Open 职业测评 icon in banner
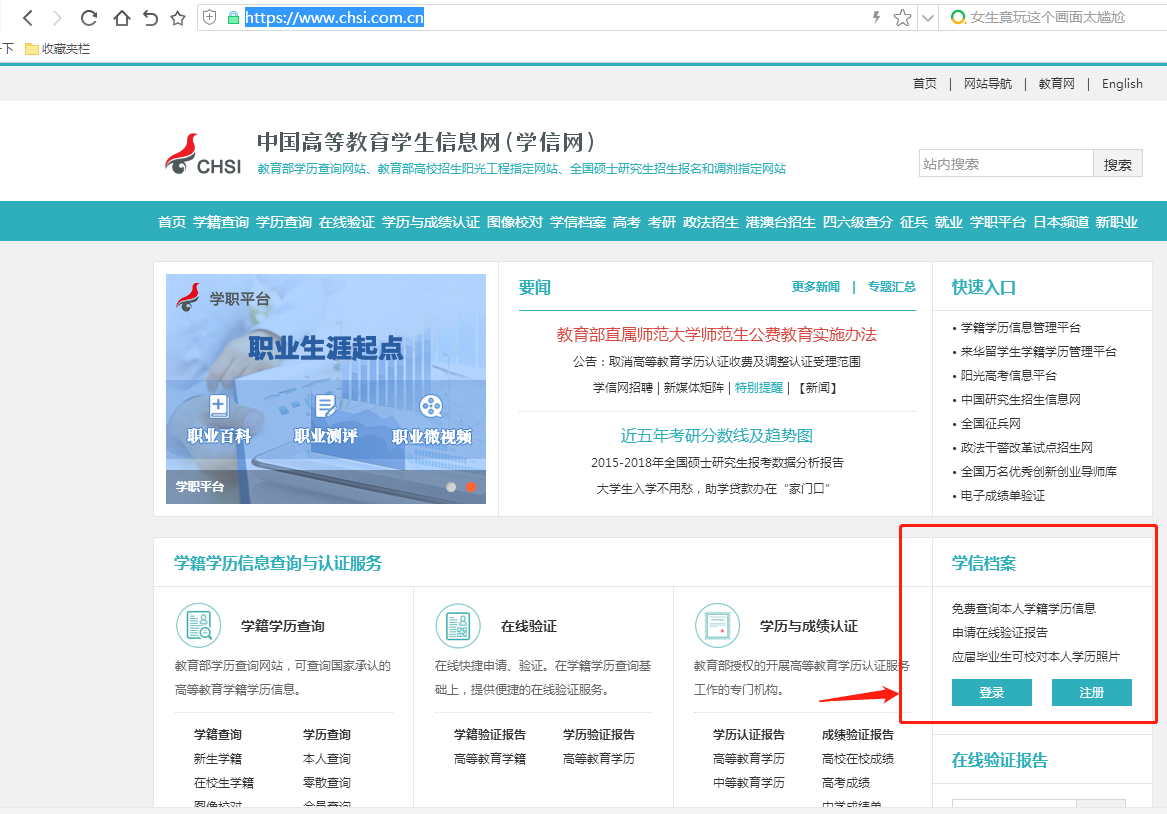Viewport: 1167px width, 814px height. click(325, 407)
